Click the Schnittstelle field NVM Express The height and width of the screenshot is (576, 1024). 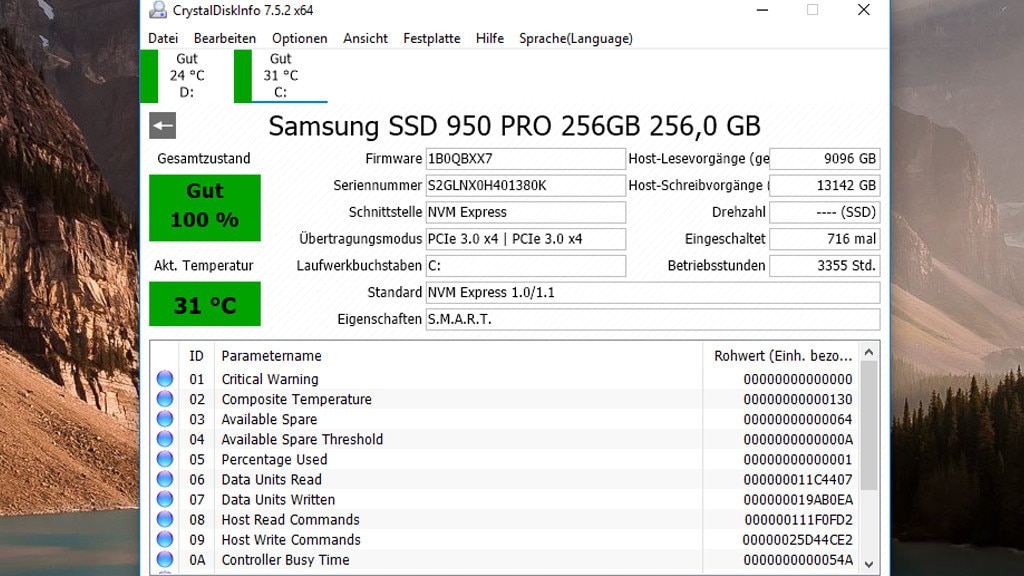(526, 212)
